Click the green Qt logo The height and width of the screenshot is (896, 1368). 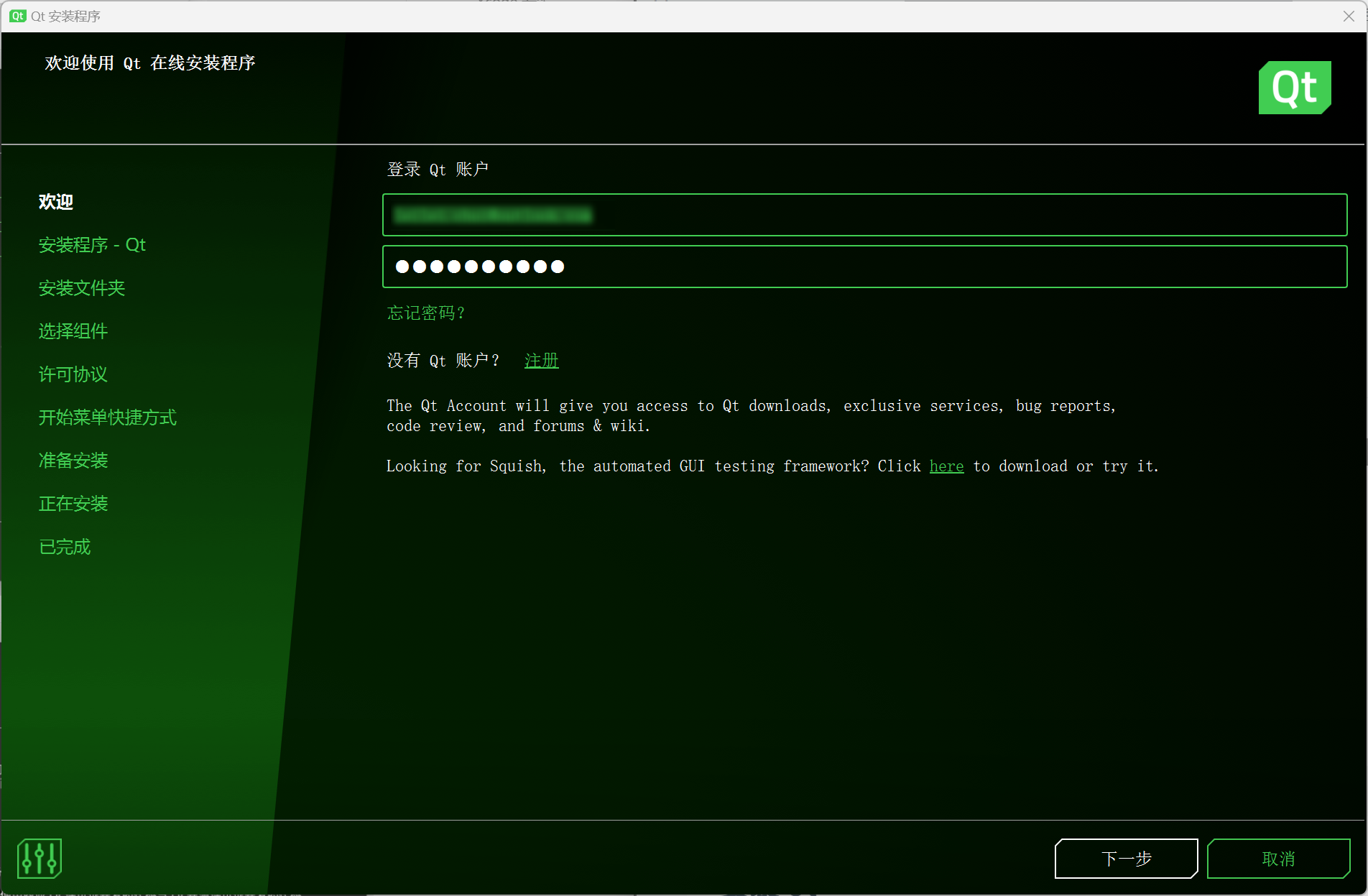(1295, 88)
